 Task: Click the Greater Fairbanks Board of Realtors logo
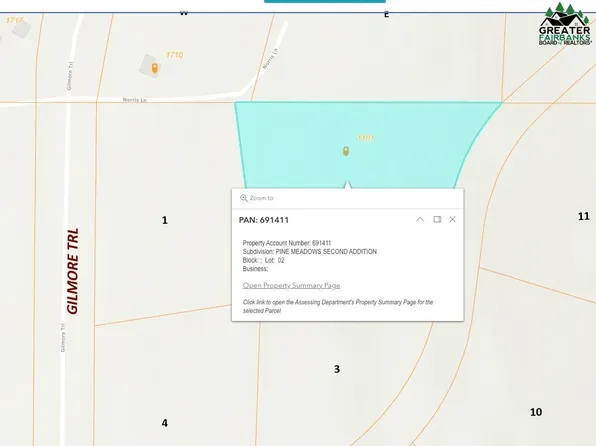click(565, 24)
